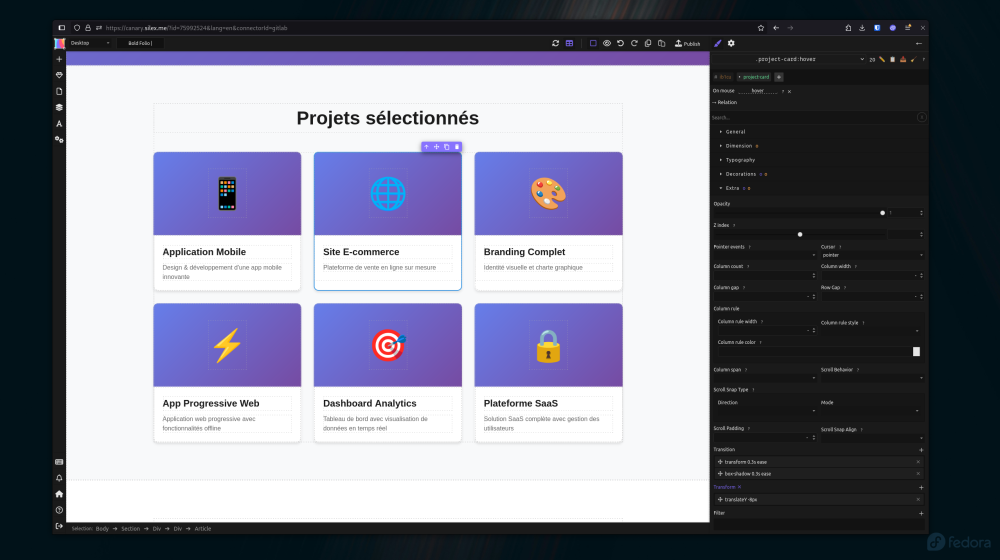The height and width of the screenshot is (560, 1000).
Task: Select Section in the bottom breadcrumb
Action: [x=130, y=528]
